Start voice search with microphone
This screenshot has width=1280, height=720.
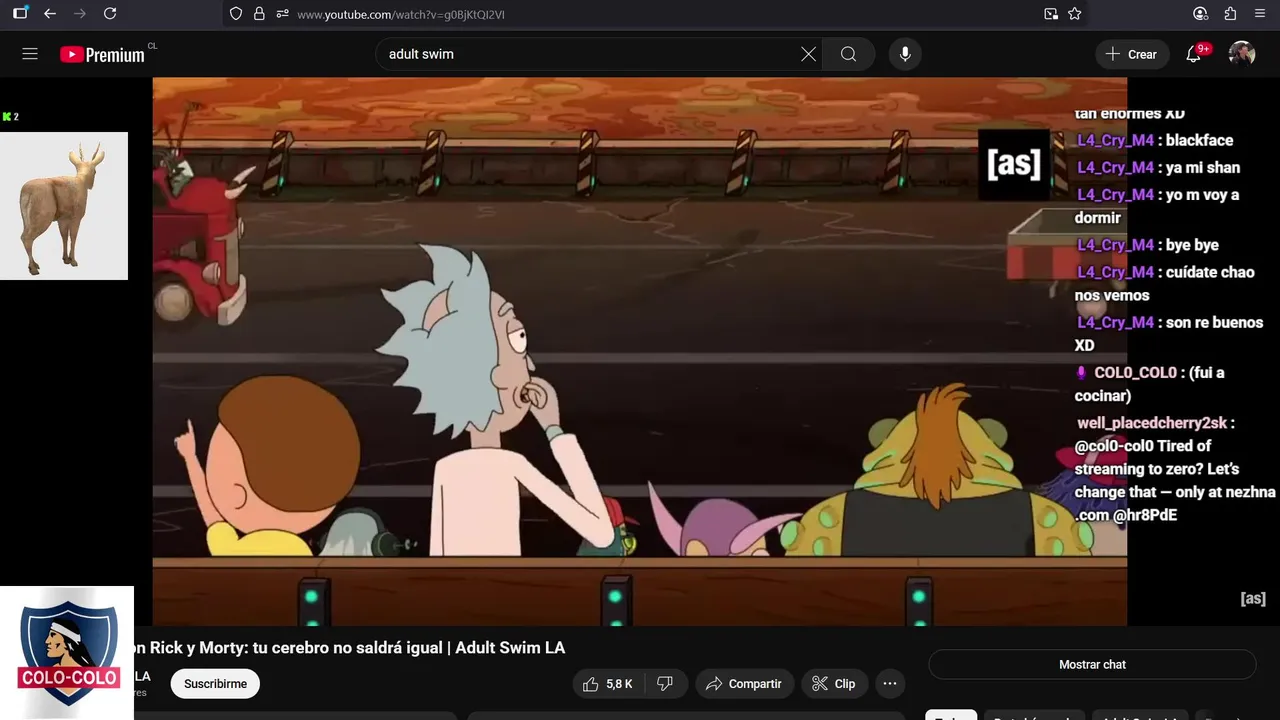click(905, 54)
